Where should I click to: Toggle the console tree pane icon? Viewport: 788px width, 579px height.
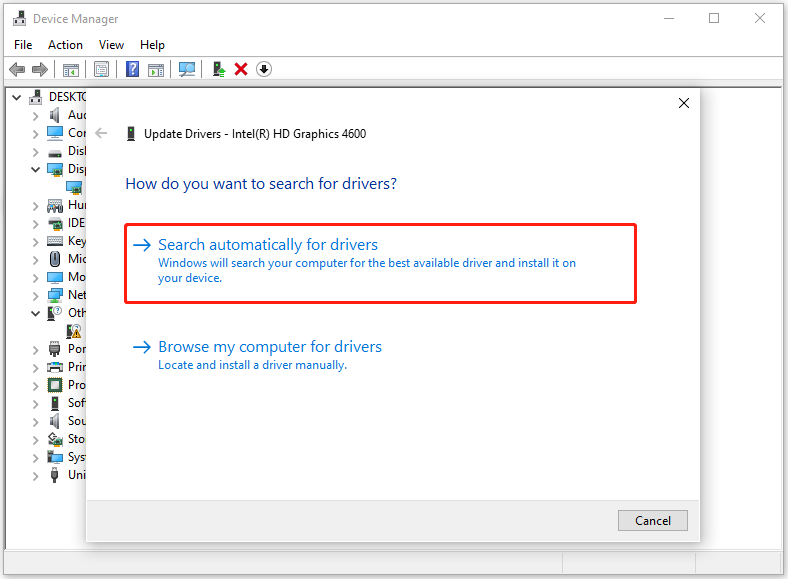click(x=71, y=70)
